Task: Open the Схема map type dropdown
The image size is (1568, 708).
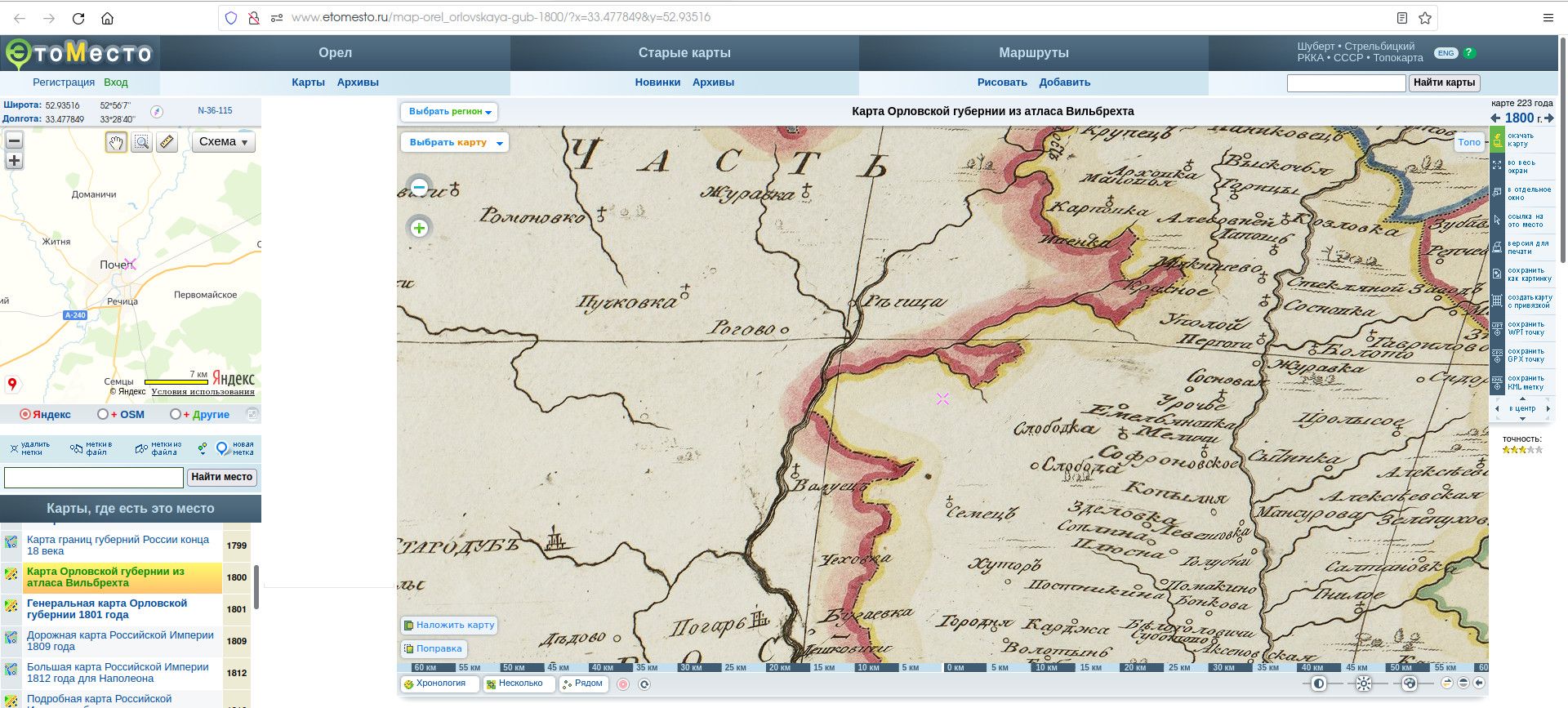Action: (x=224, y=142)
